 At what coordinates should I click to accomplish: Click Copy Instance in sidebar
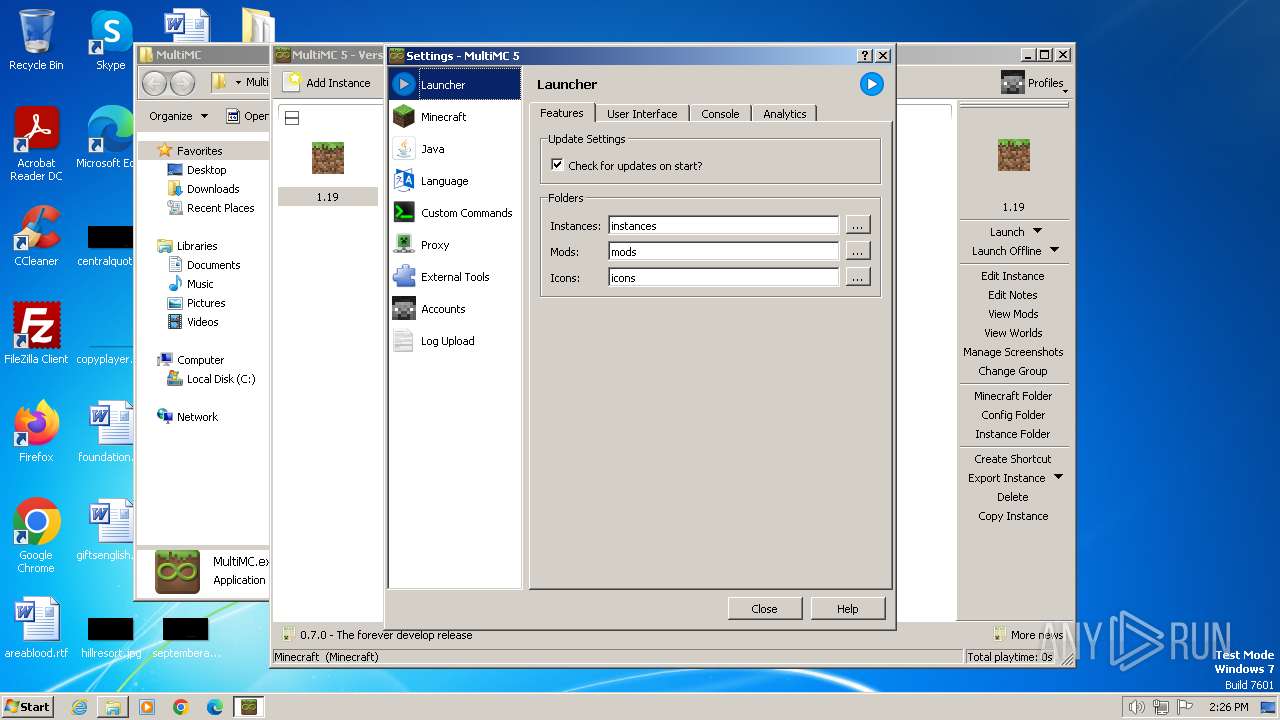point(1012,516)
